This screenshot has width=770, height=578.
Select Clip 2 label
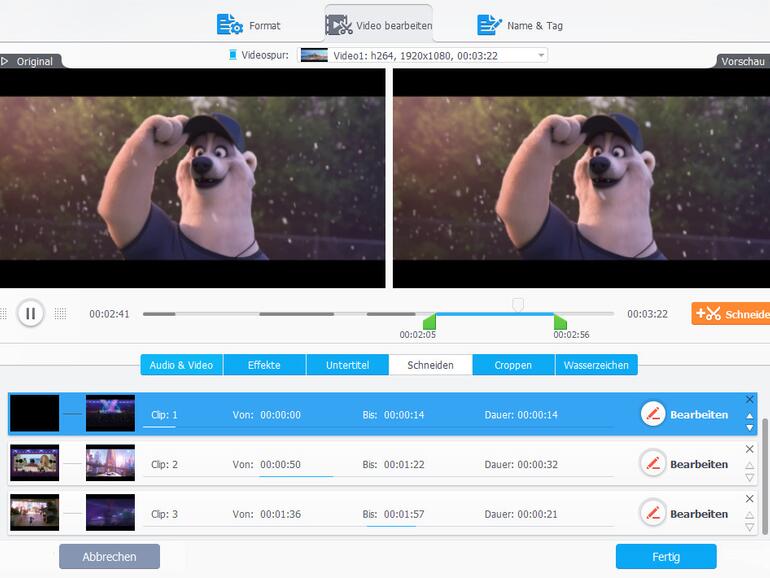point(164,465)
